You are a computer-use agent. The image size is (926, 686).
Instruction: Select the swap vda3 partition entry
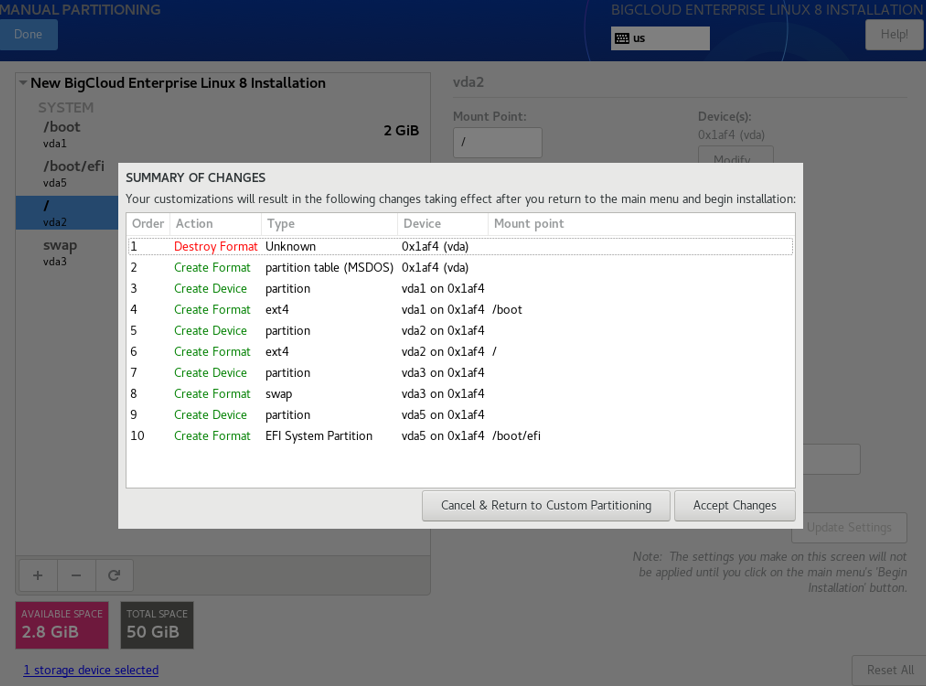(x=67, y=252)
